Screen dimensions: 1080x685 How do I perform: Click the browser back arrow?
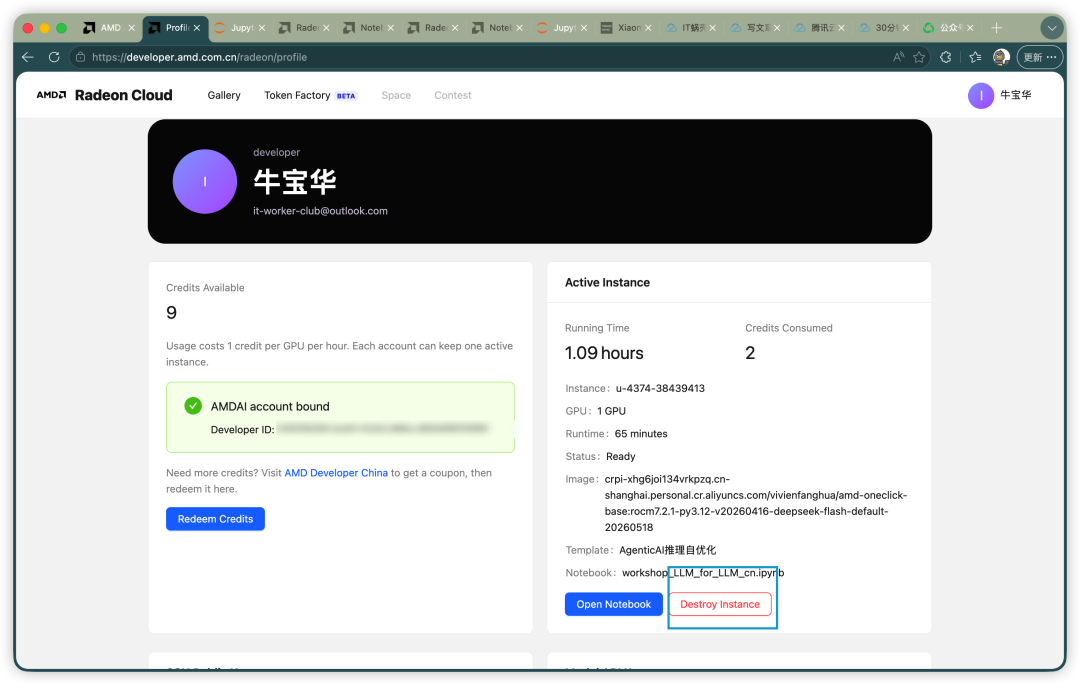point(28,57)
